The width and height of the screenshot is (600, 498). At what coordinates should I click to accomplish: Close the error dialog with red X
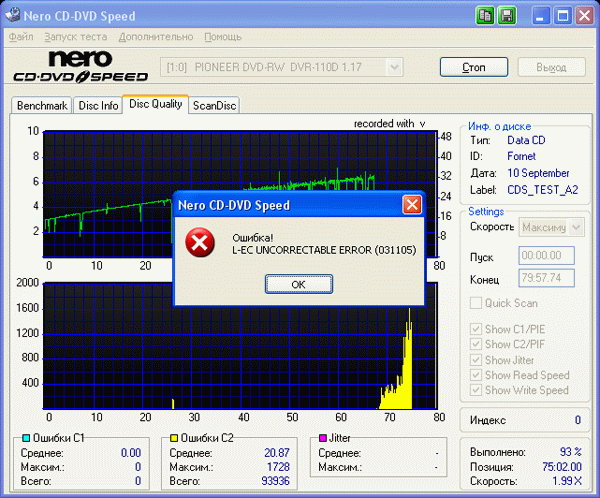click(412, 205)
